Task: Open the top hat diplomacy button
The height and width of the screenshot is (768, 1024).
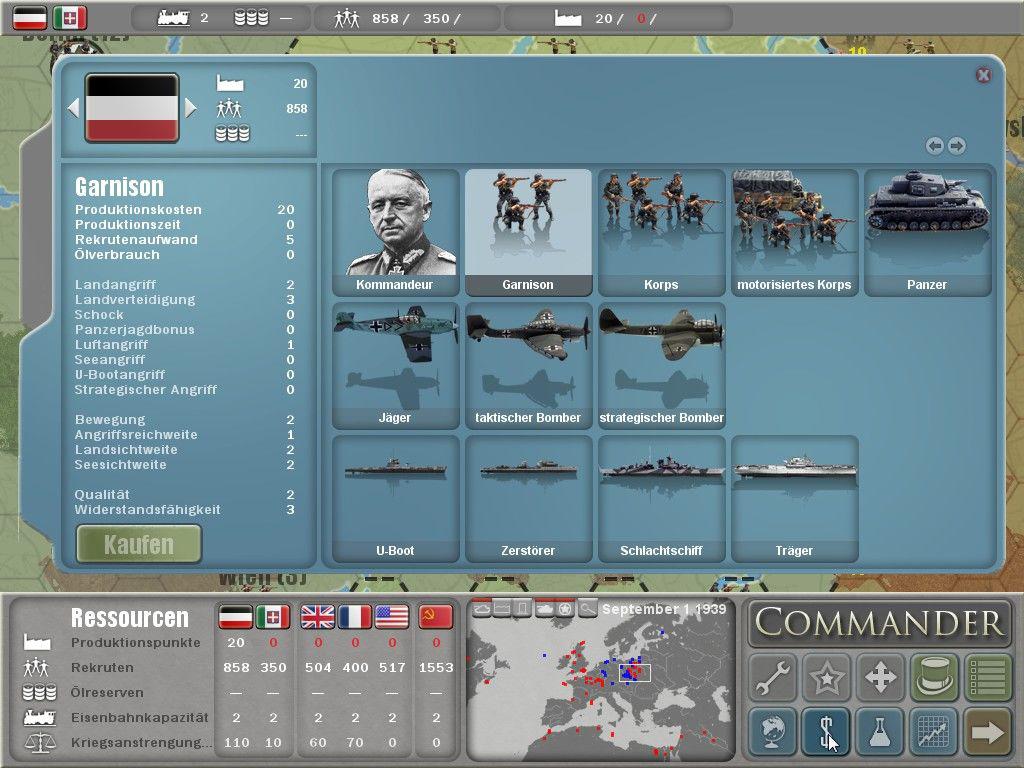Action: pyautogui.click(x=935, y=677)
